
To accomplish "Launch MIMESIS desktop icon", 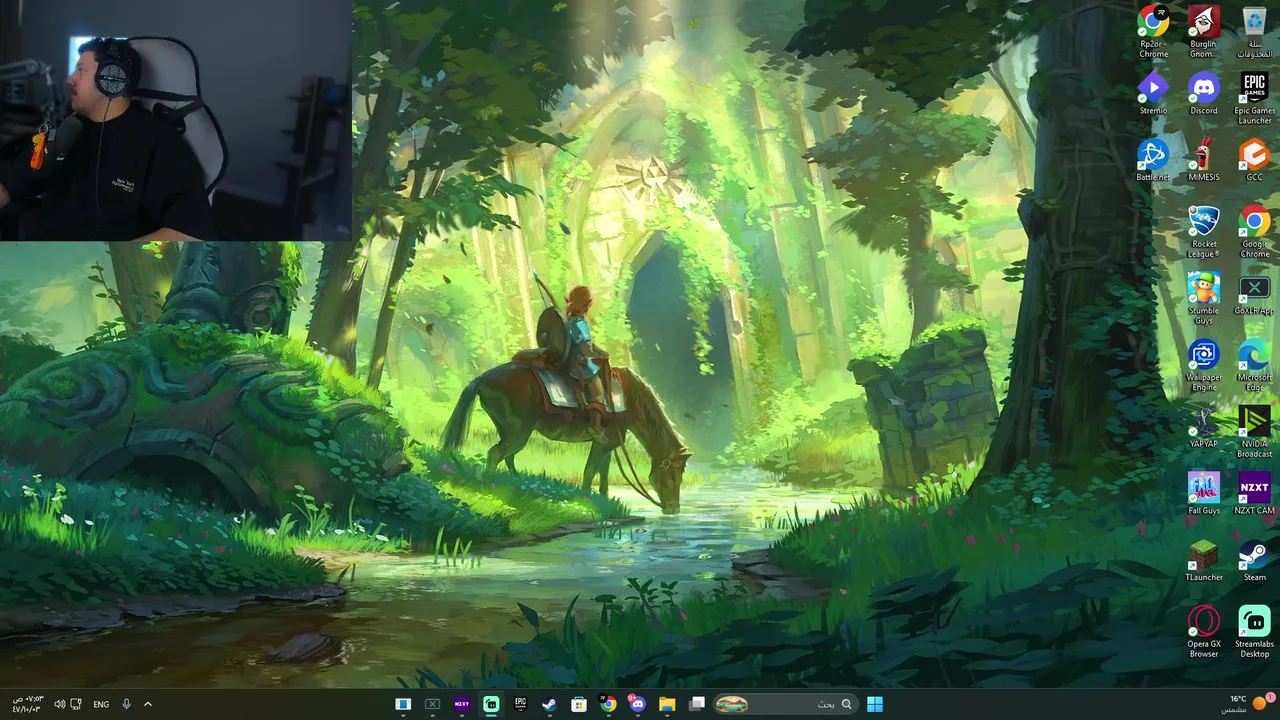I will (1203, 160).
